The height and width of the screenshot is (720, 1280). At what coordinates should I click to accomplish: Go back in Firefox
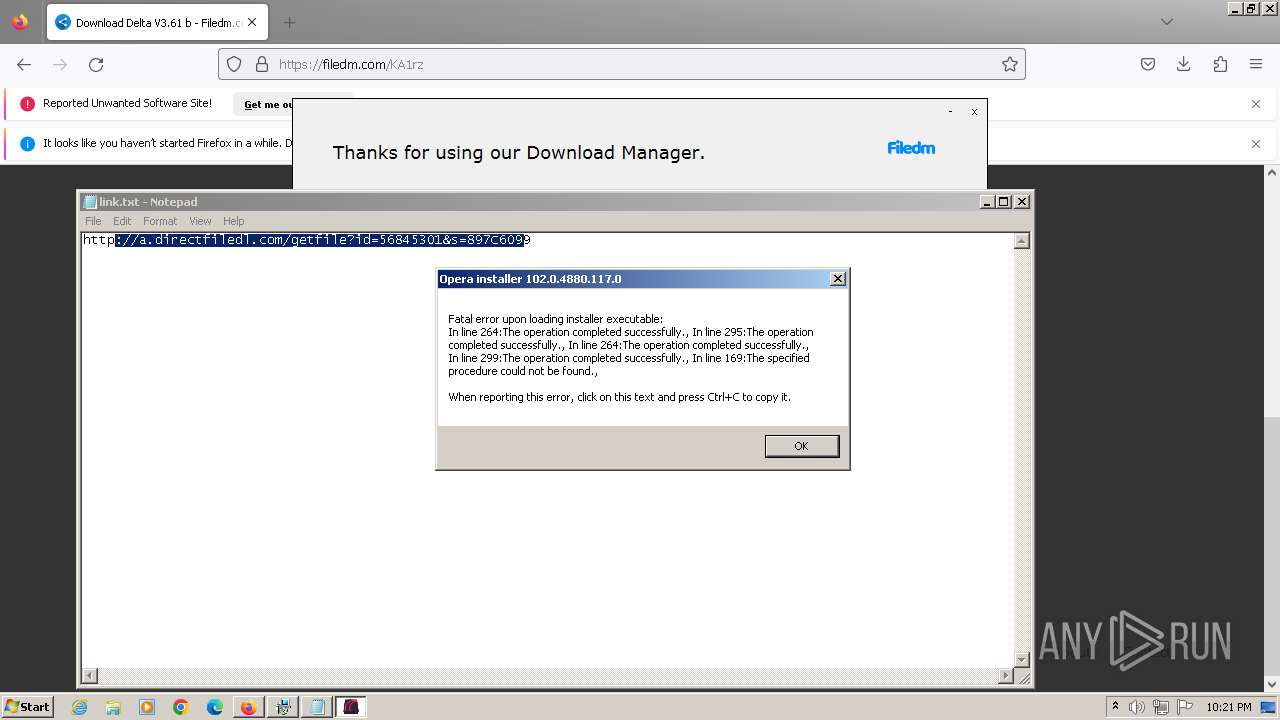[24, 64]
